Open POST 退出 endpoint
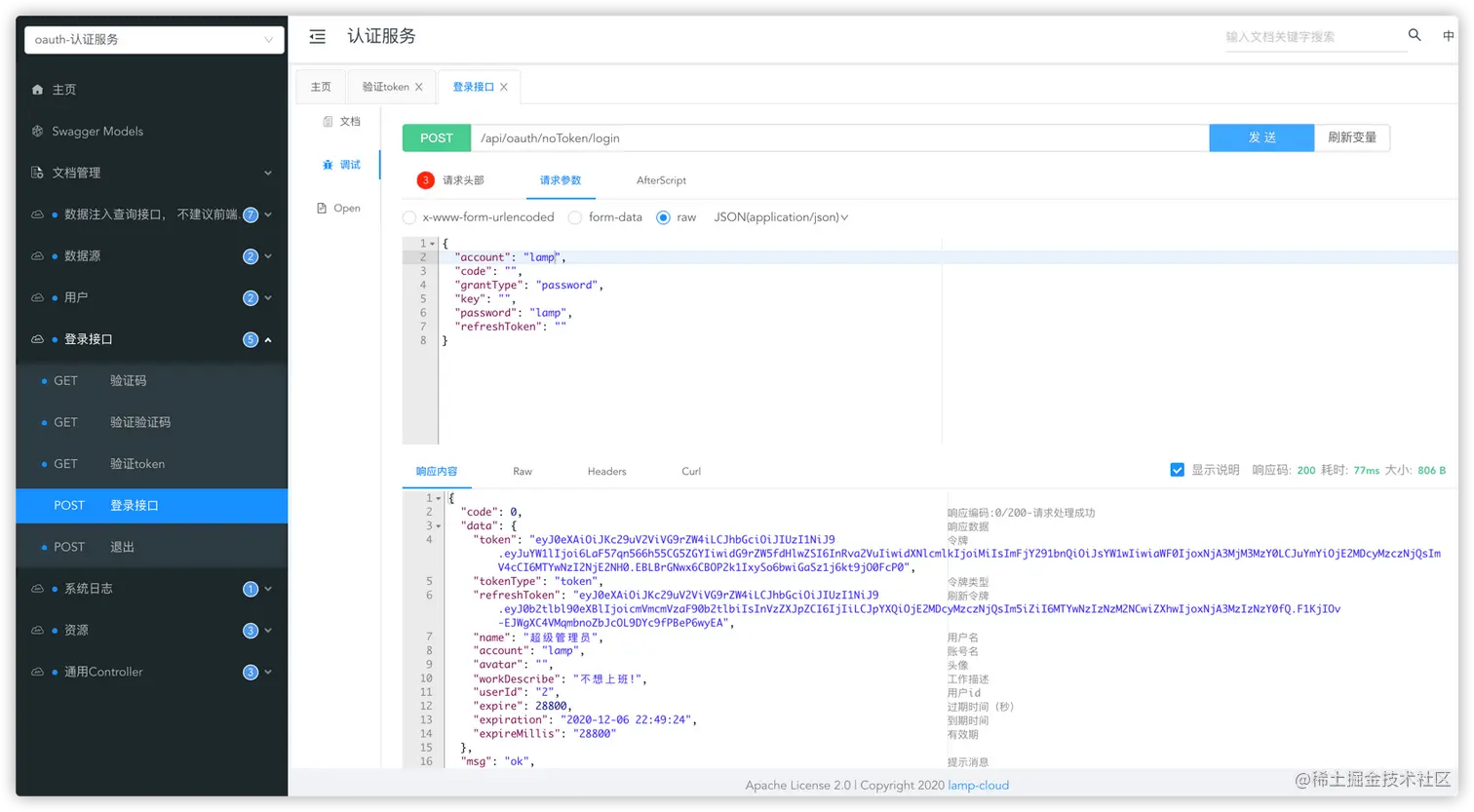 point(152,547)
